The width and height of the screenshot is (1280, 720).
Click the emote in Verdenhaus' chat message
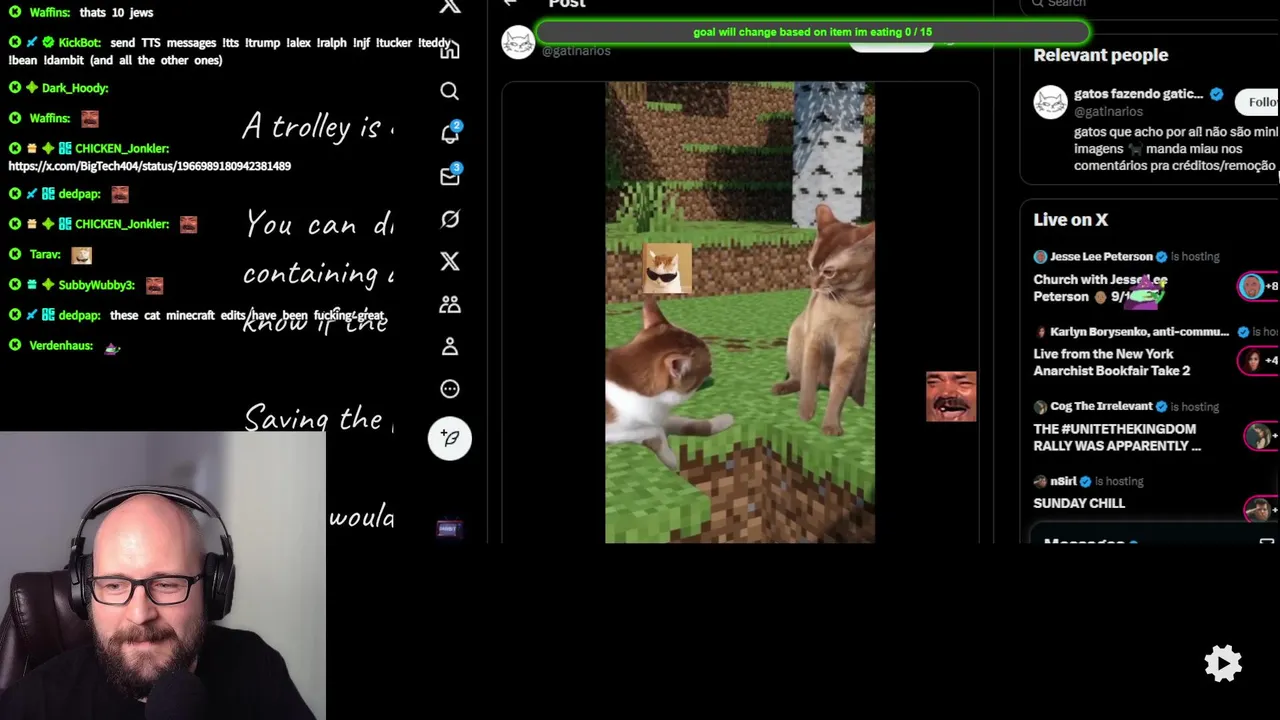coord(112,346)
